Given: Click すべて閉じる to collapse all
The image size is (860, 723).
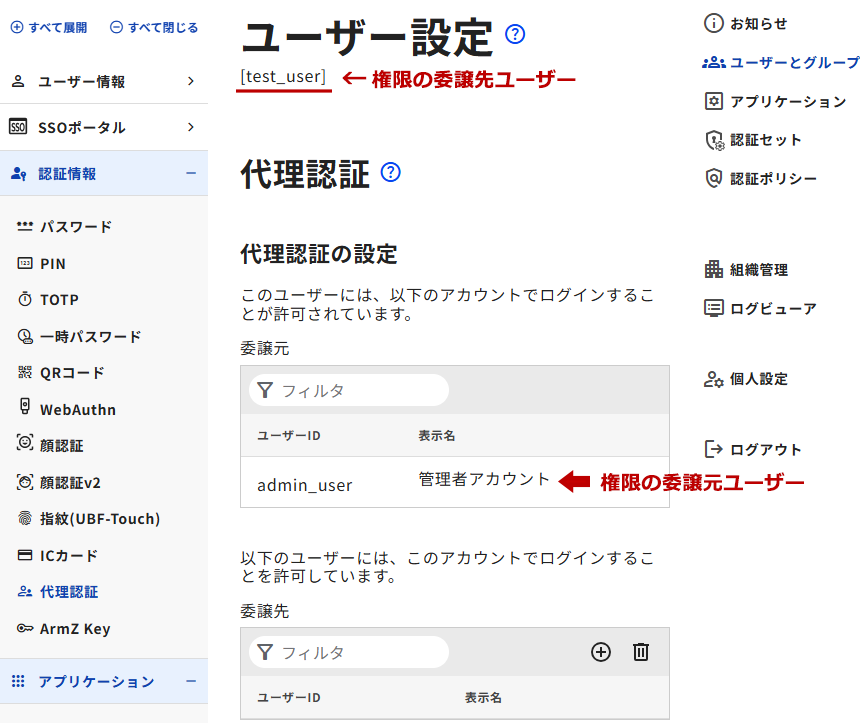Looking at the screenshot, I should click(154, 28).
